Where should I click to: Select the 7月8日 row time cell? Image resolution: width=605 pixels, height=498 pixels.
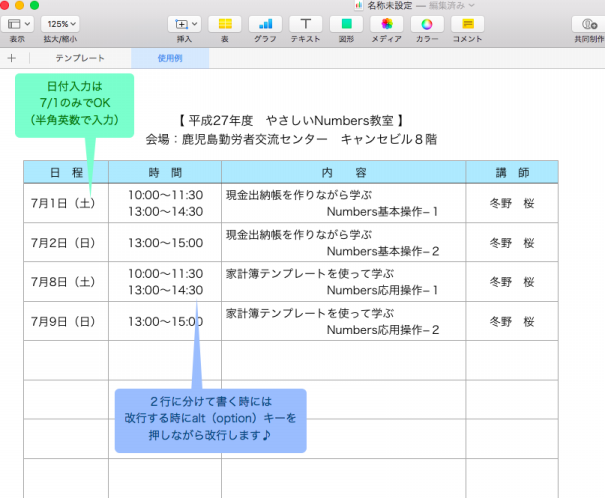(x=165, y=282)
